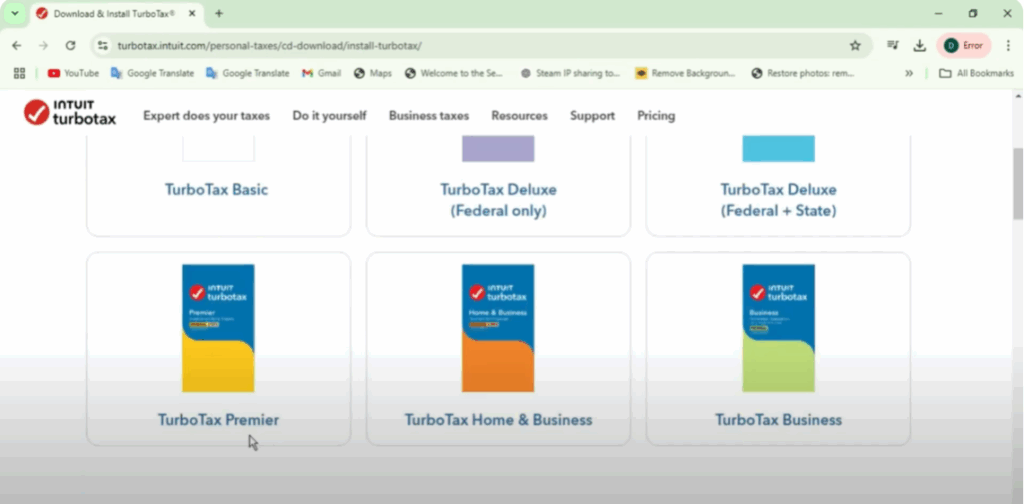This screenshot has height=504, width=1024.
Task: Select the TurboTax Premier link
Action: click(218, 420)
